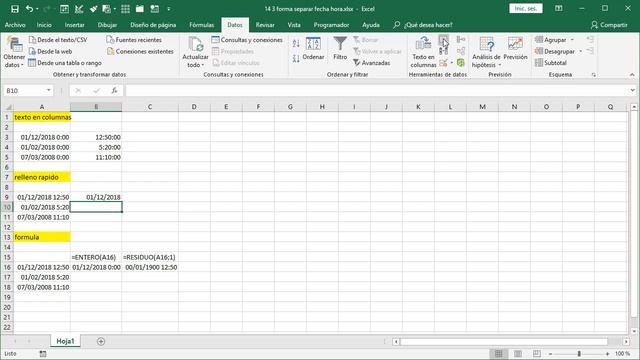This screenshot has height=360, width=640.
Task: Open the undo history dropdown arrow
Action: [37, 9]
